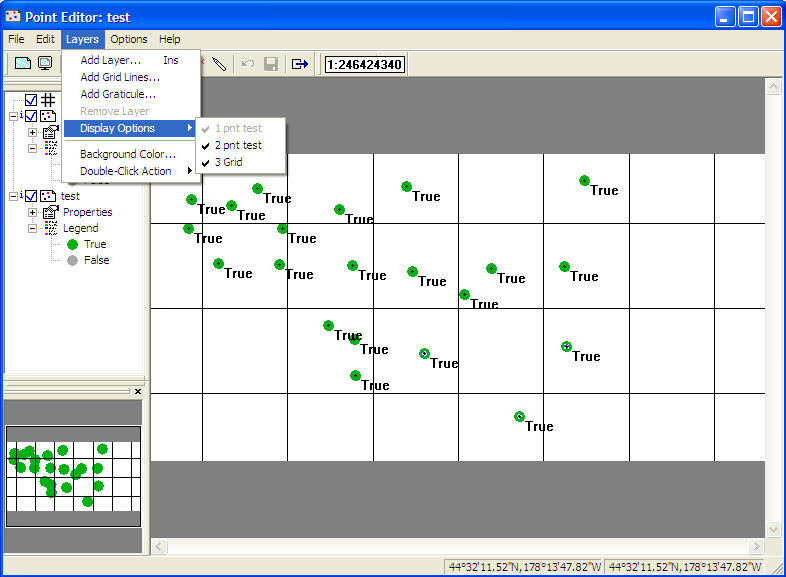Select the Legend tree label
Screen dimensions: 786x577
tap(81, 229)
